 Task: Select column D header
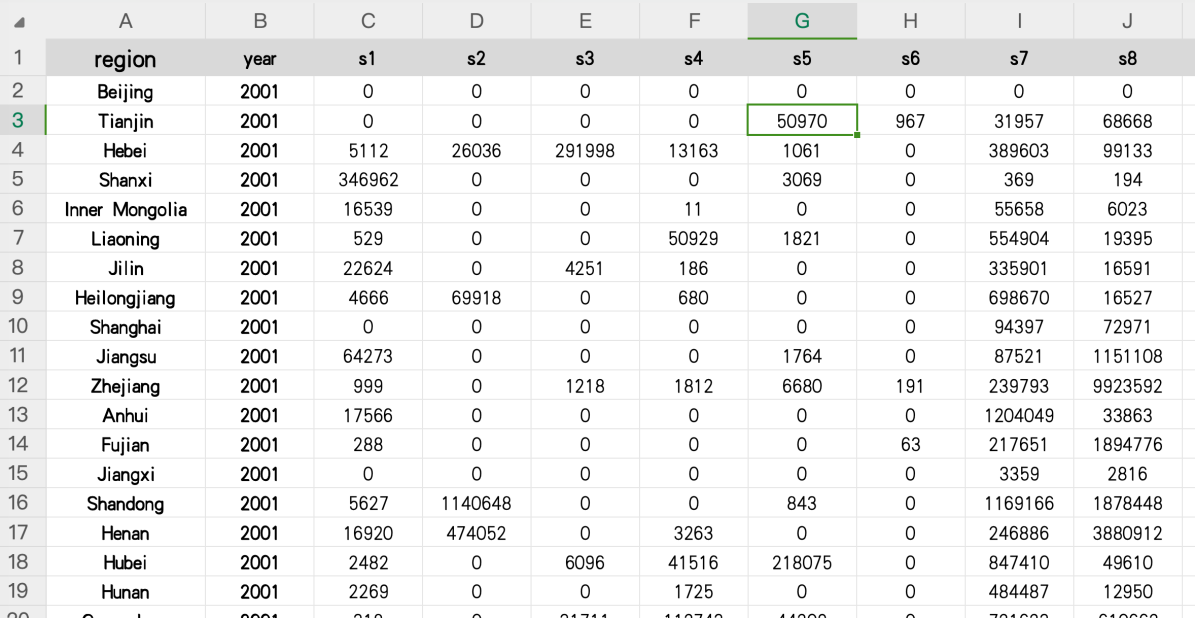(476, 21)
